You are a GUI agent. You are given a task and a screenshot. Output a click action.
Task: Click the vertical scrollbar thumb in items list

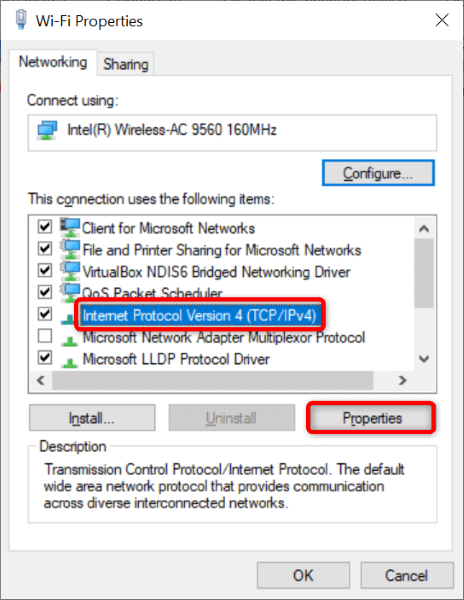[x=423, y=273]
